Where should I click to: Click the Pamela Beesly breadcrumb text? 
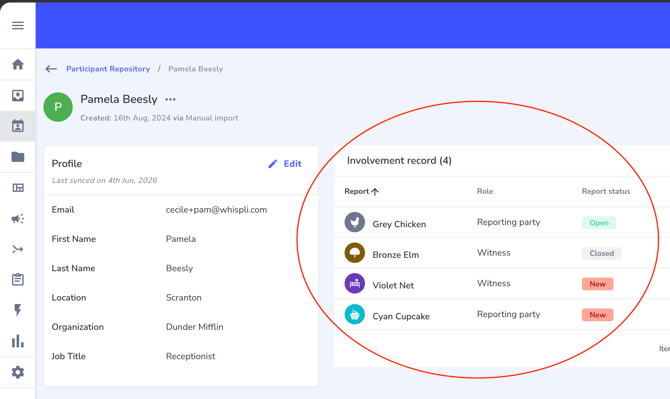[x=196, y=69]
